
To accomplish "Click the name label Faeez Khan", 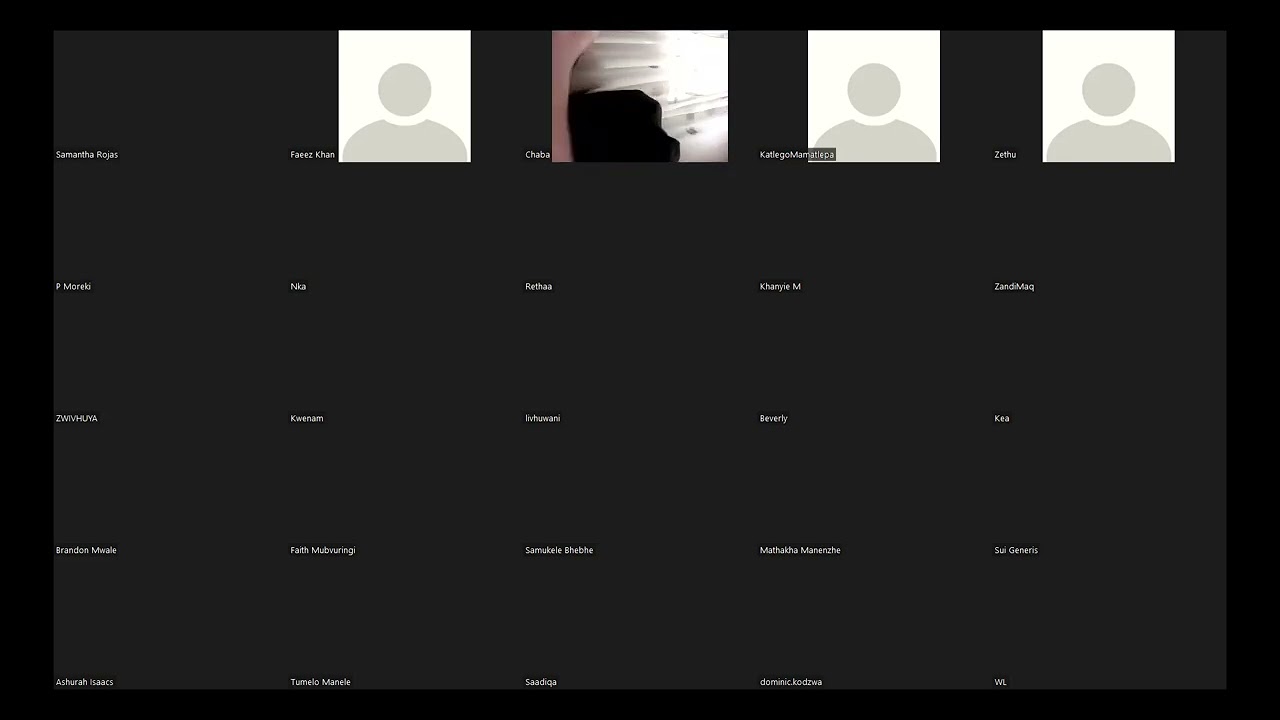I will point(312,155).
